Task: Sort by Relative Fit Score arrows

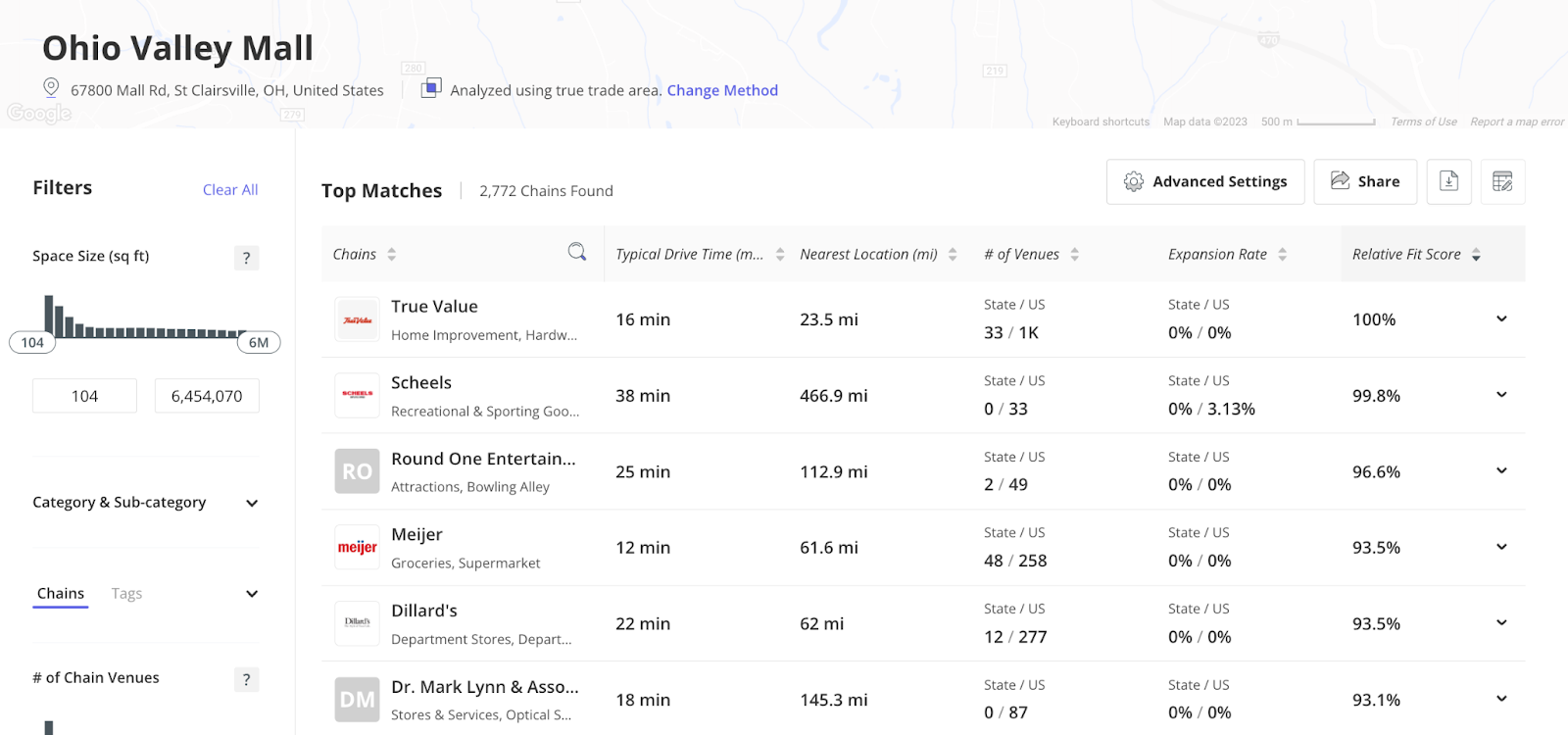Action: coord(1476,255)
